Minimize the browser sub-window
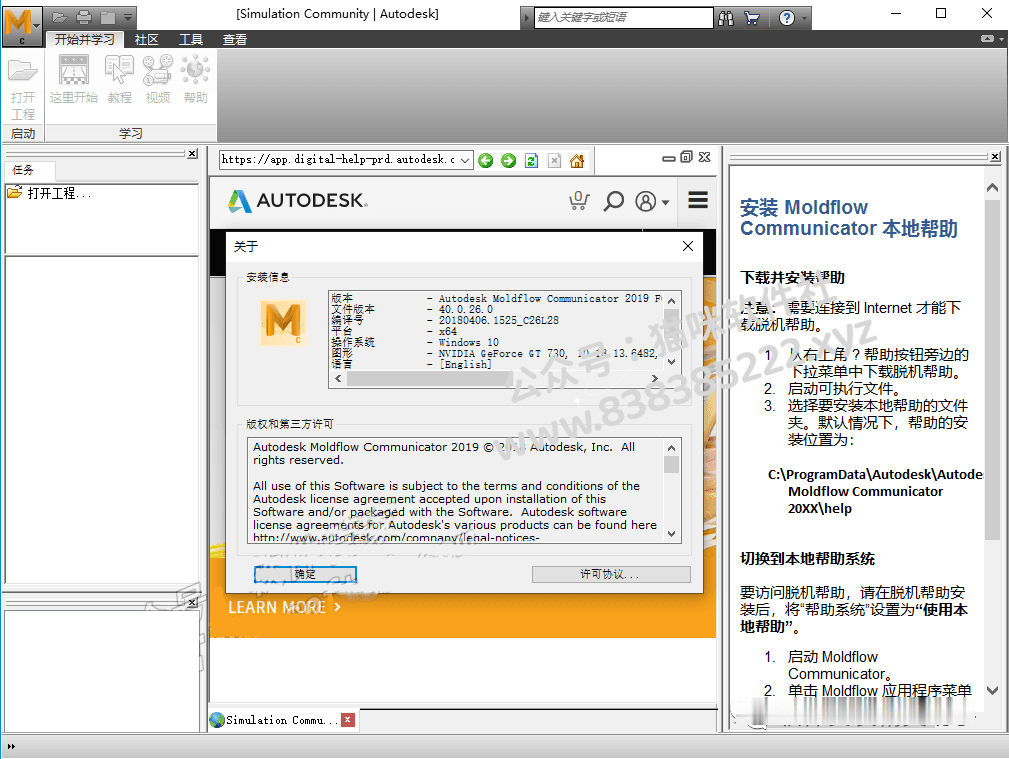Screen dimensions: 1009x759 click(x=669, y=158)
